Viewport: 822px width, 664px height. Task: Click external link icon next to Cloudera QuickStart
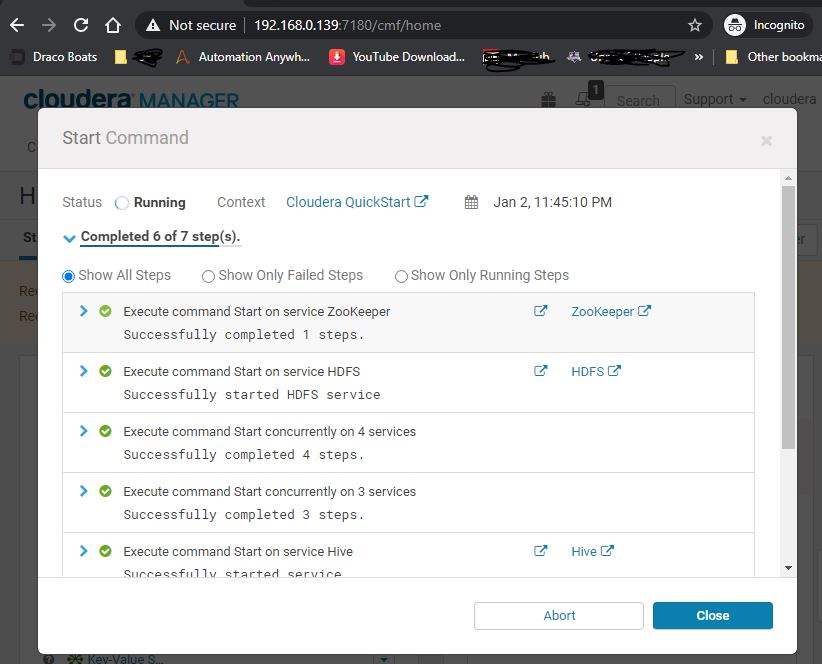[x=421, y=200]
